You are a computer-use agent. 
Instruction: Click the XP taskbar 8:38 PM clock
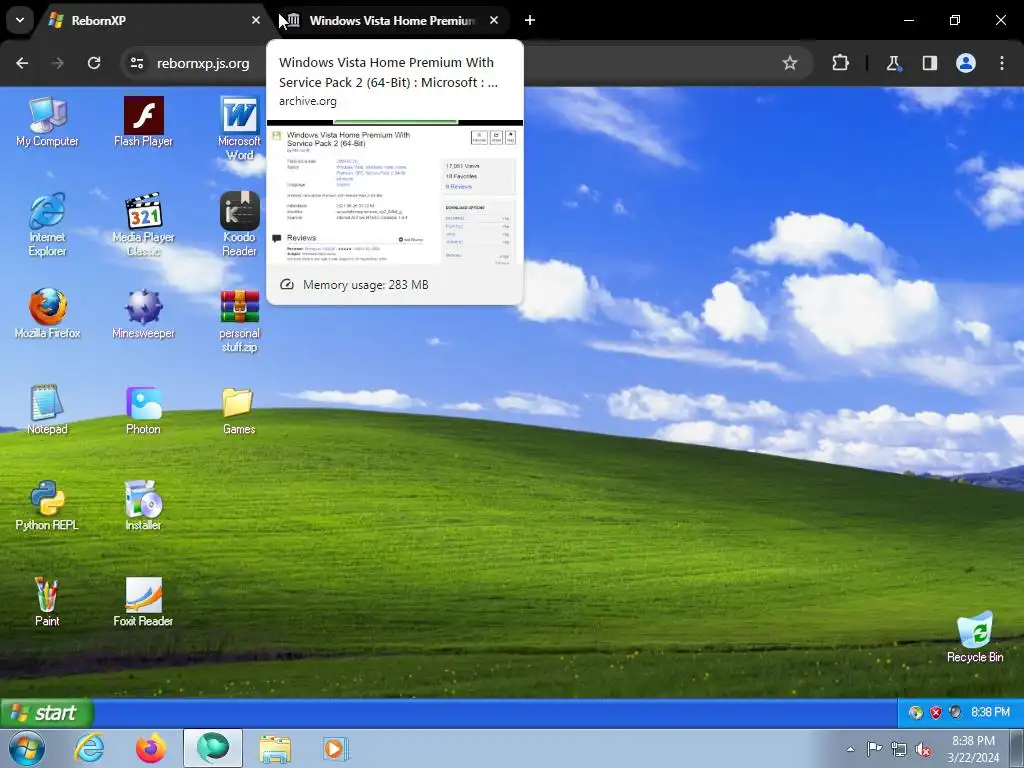pyautogui.click(x=990, y=712)
